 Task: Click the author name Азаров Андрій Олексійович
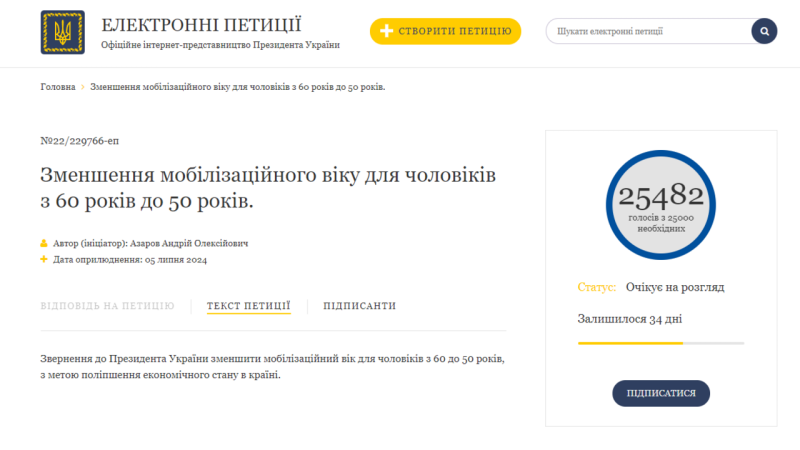[x=189, y=243]
